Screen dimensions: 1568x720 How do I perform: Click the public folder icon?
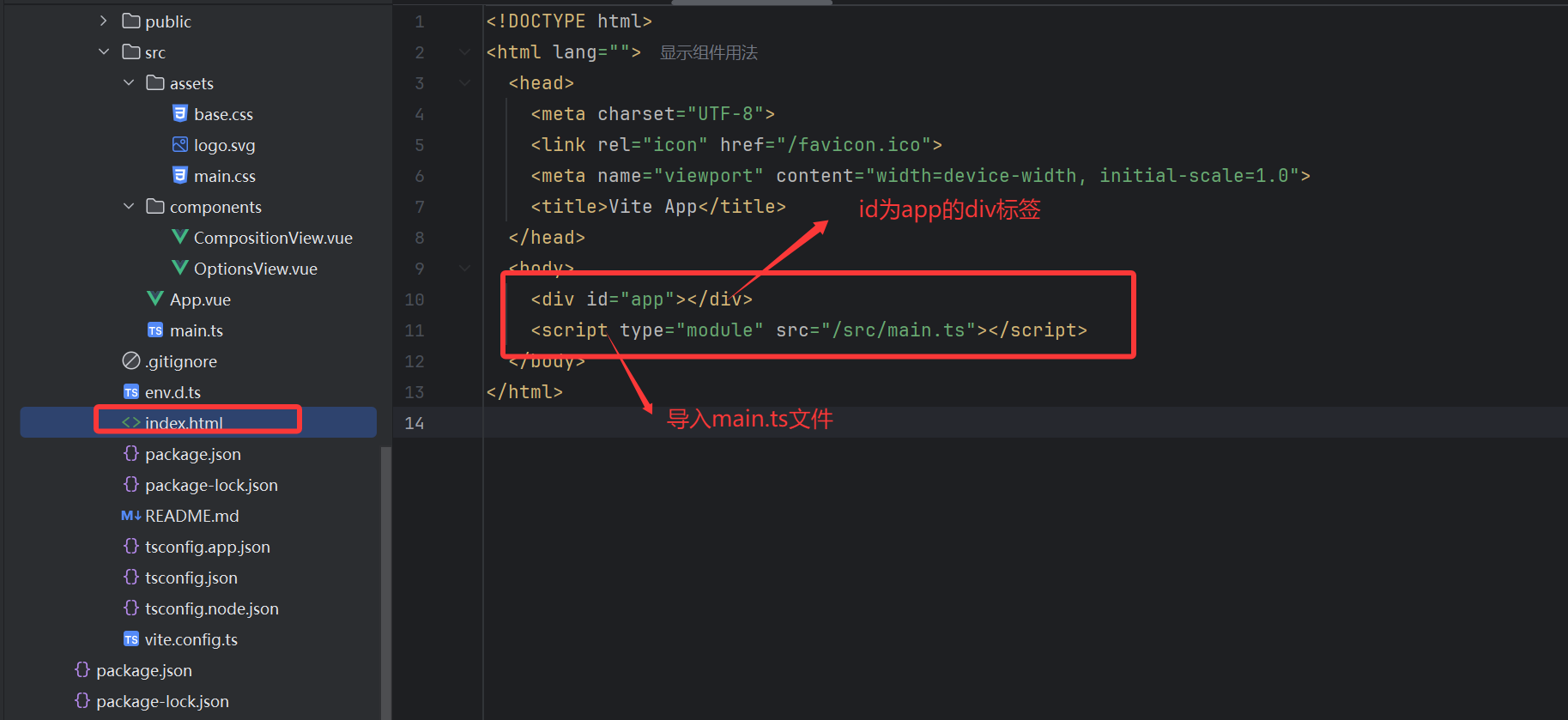point(131,21)
